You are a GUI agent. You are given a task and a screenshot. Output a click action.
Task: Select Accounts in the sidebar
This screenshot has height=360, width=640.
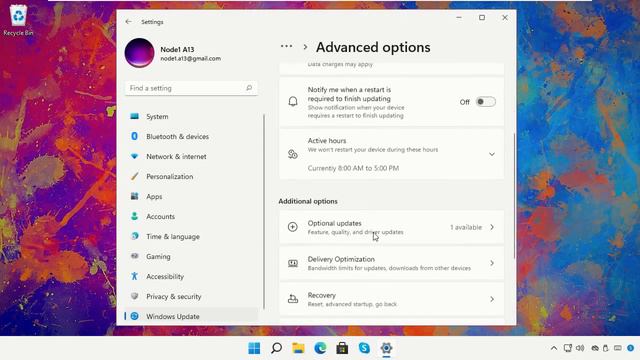point(191,216)
